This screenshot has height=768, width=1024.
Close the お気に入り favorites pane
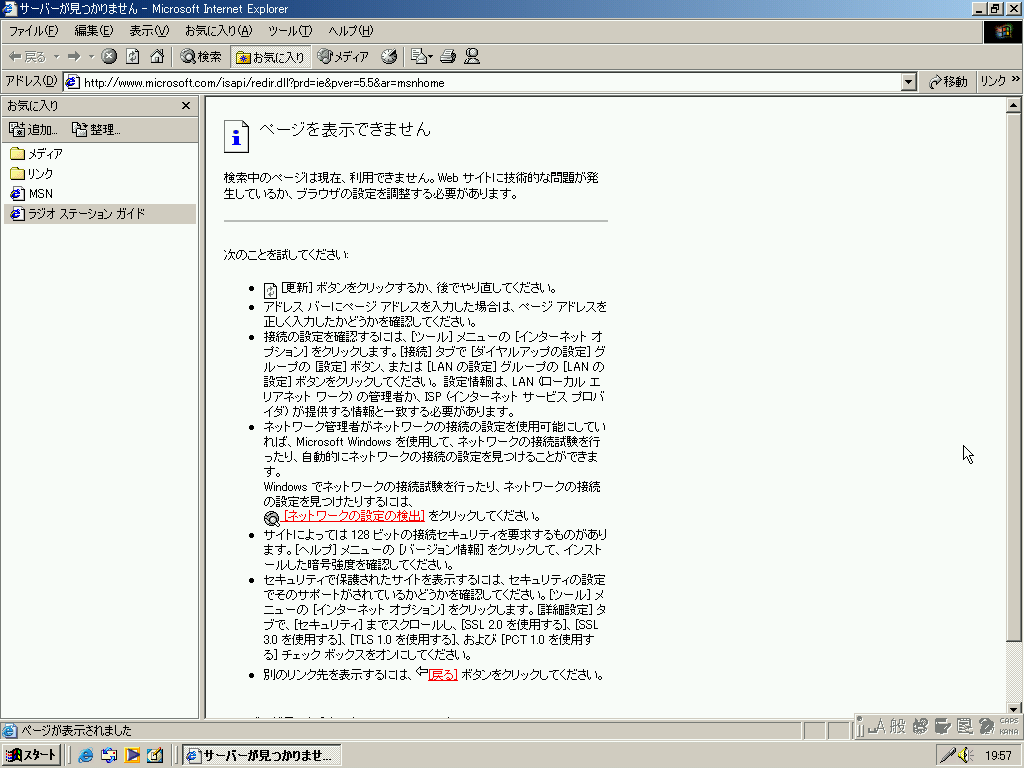(185, 105)
